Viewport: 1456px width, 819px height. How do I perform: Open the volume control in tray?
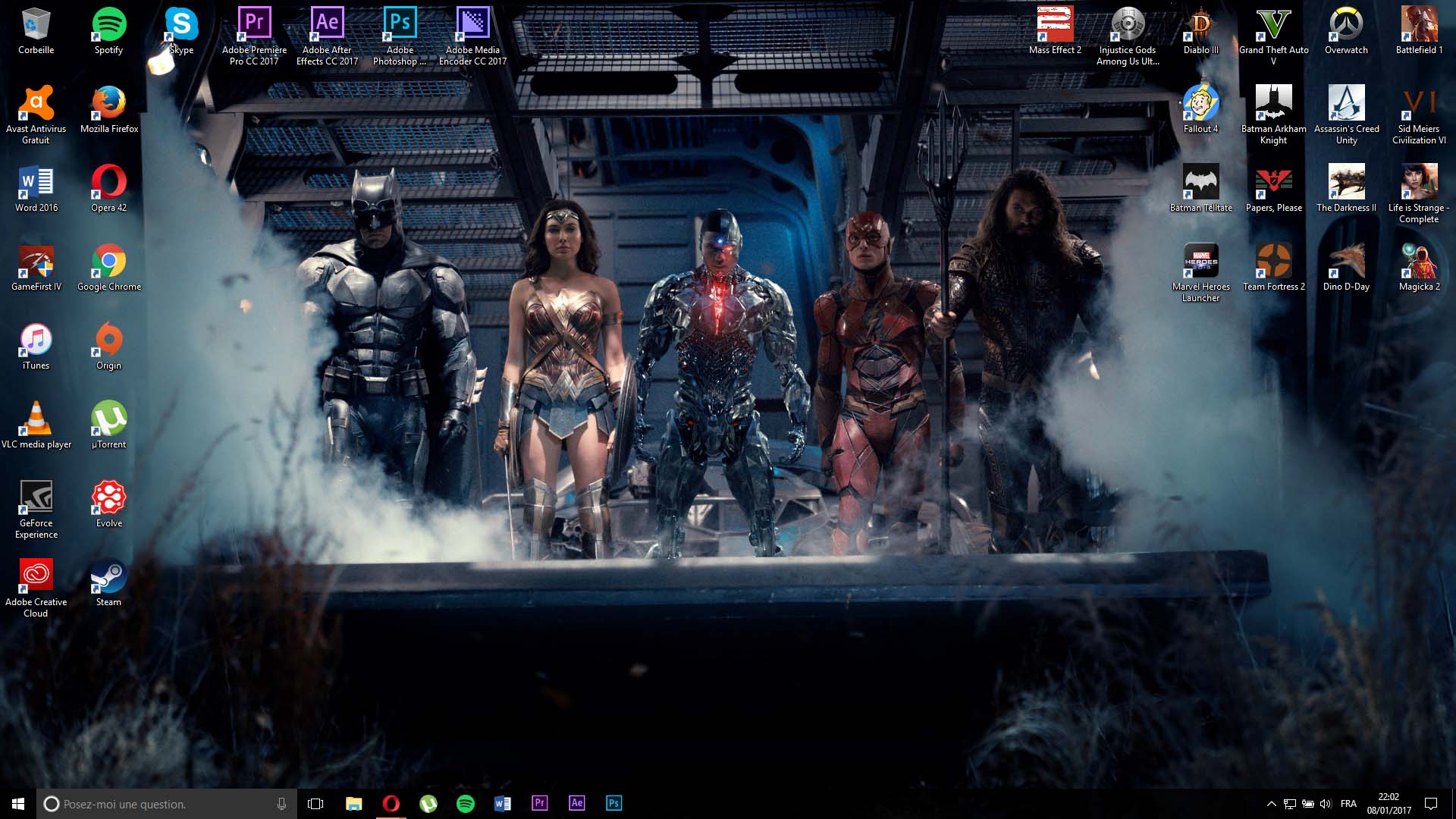(1326, 804)
